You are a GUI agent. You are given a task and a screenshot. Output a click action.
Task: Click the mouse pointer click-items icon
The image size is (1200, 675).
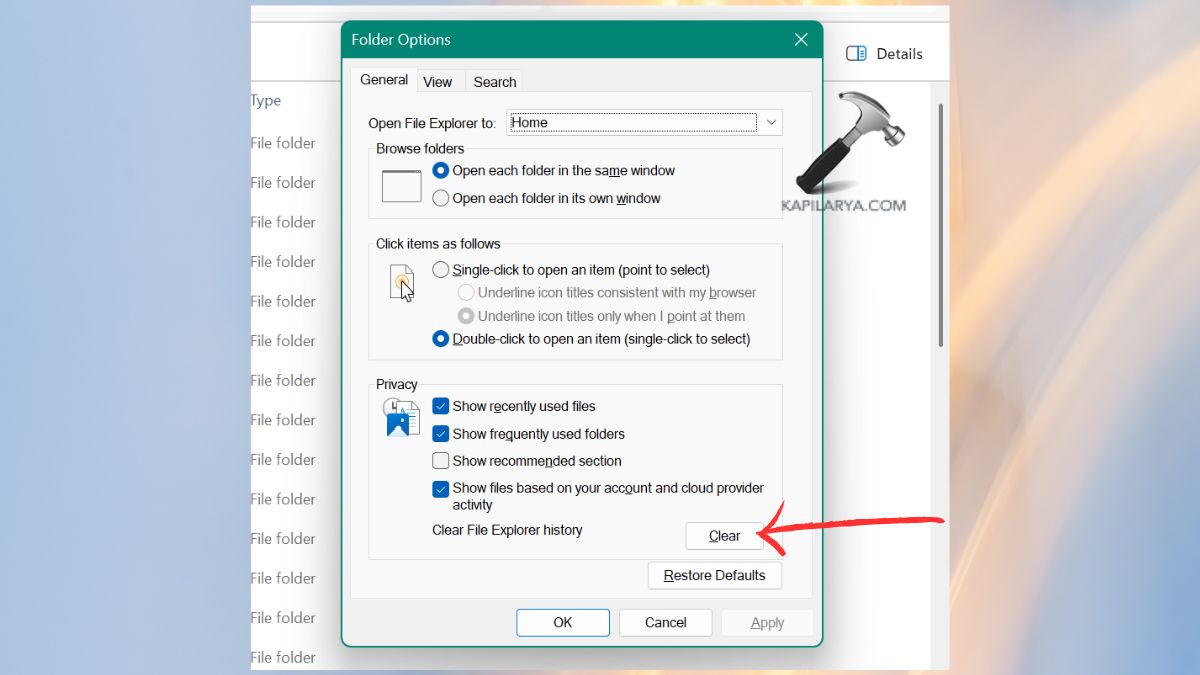coord(401,283)
